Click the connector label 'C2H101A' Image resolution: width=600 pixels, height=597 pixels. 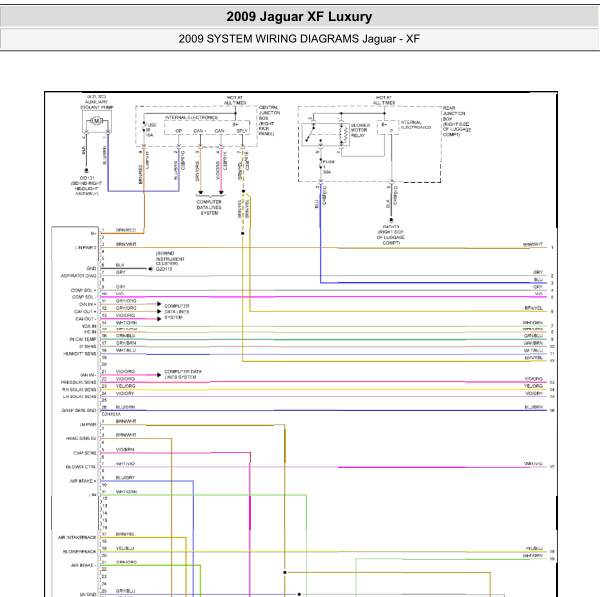click(x=111, y=414)
